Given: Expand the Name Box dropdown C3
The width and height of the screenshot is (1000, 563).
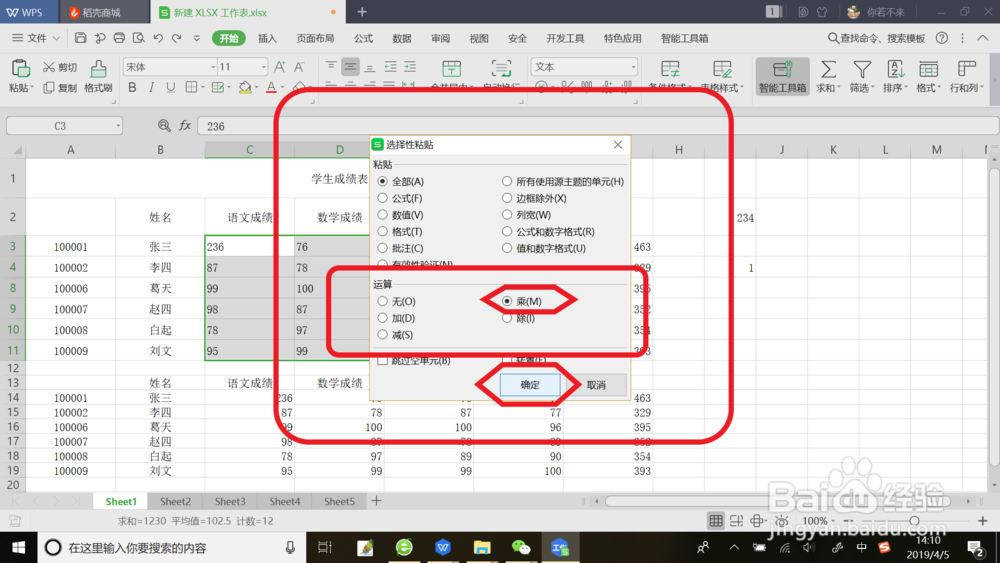Looking at the screenshot, I should [118, 126].
